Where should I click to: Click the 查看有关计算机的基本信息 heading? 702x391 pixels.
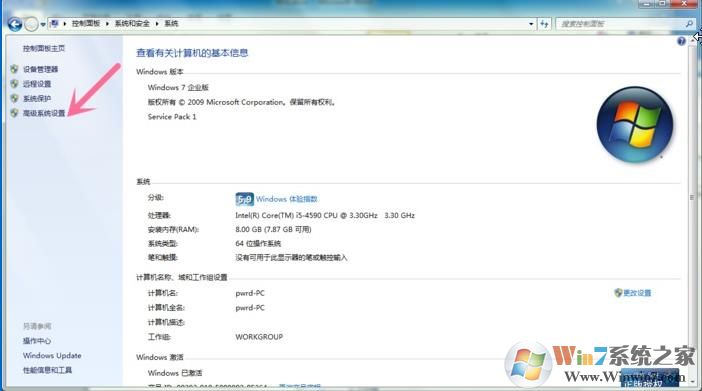pyautogui.click(x=192, y=53)
